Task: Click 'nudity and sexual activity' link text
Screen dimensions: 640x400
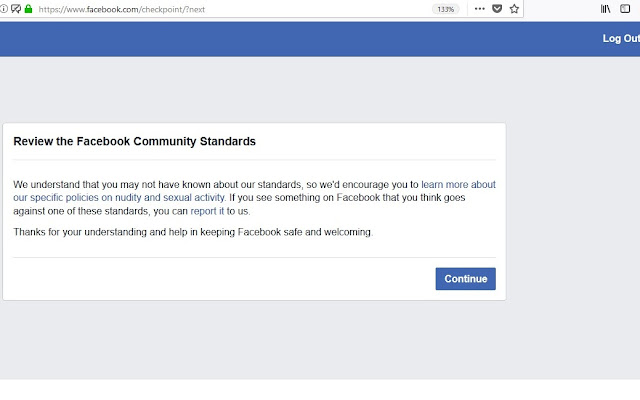Action: tap(169, 198)
